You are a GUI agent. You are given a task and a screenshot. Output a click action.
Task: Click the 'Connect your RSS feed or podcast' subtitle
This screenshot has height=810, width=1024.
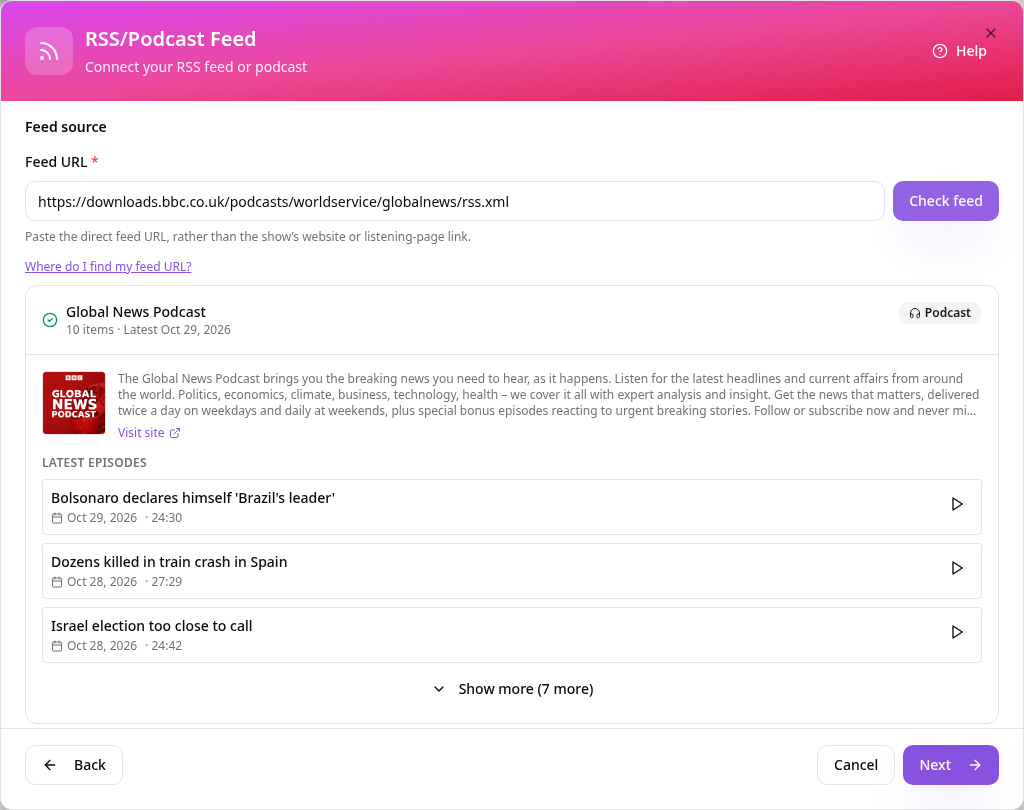click(x=196, y=67)
